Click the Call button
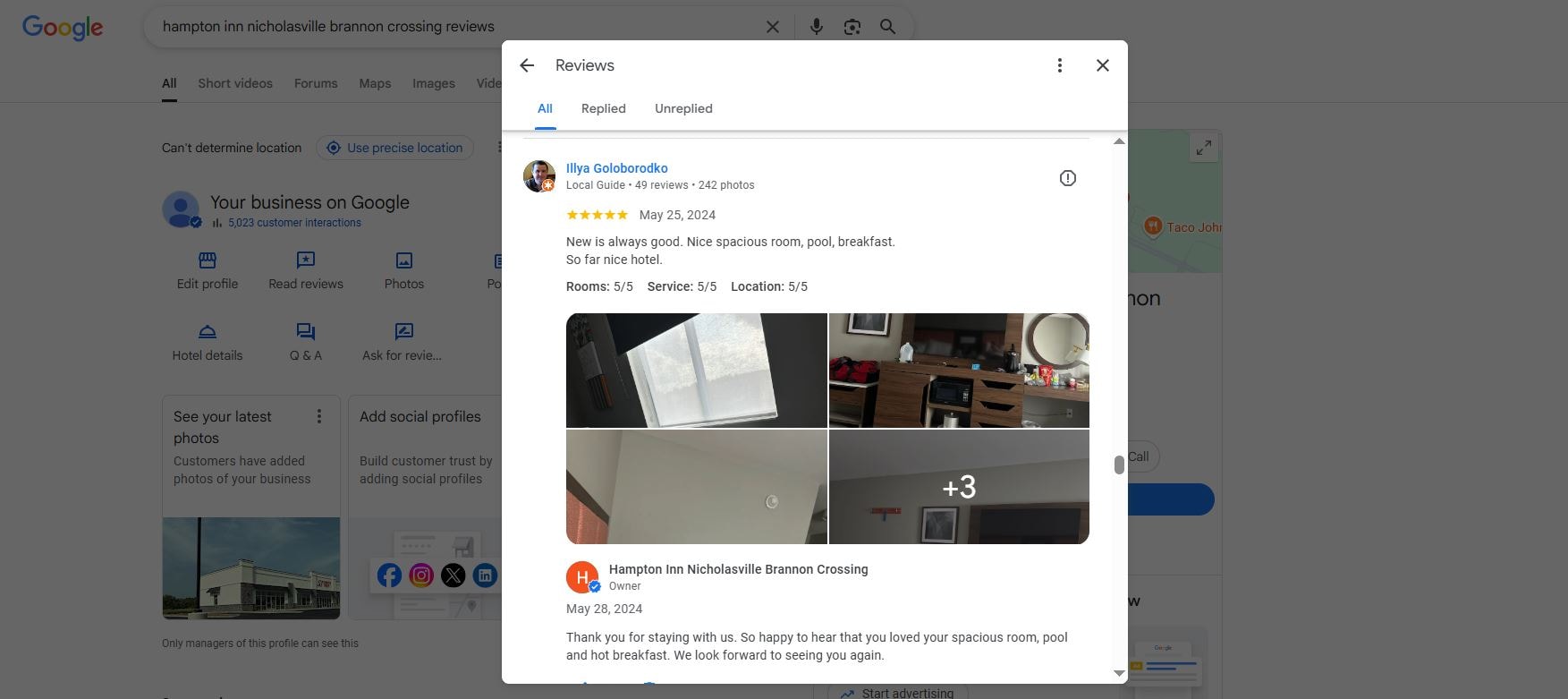Viewport: 1568px width, 699px height. pyautogui.click(x=1138, y=456)
